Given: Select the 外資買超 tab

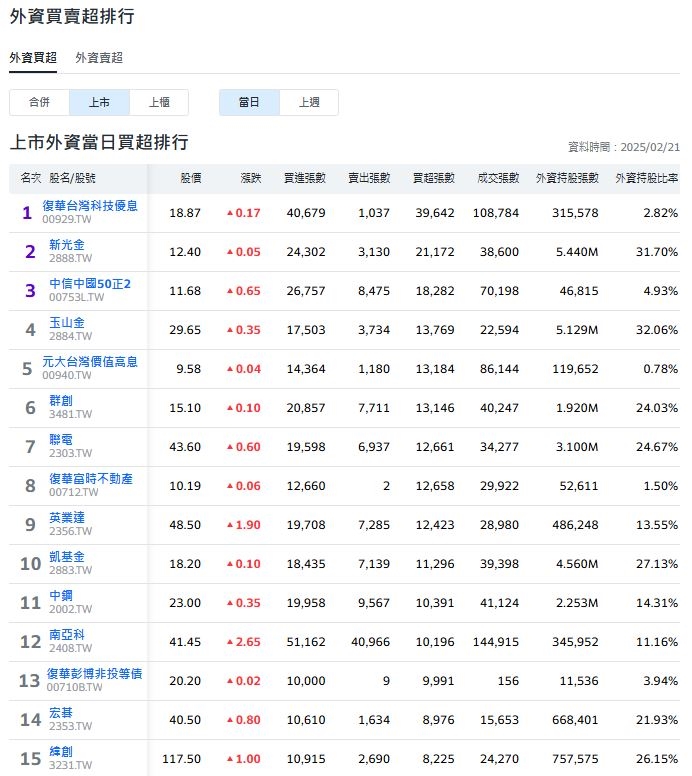Looking at the screenshot, I should click(33, 58).
